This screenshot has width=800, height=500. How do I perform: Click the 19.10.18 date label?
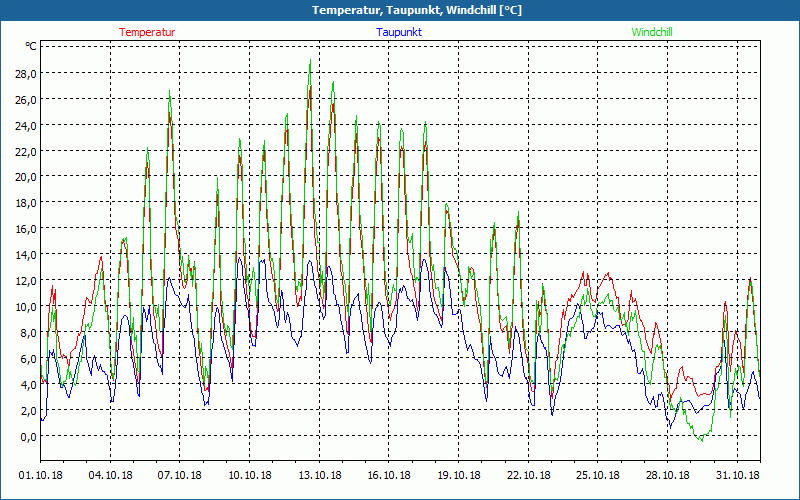click(459, 475)
